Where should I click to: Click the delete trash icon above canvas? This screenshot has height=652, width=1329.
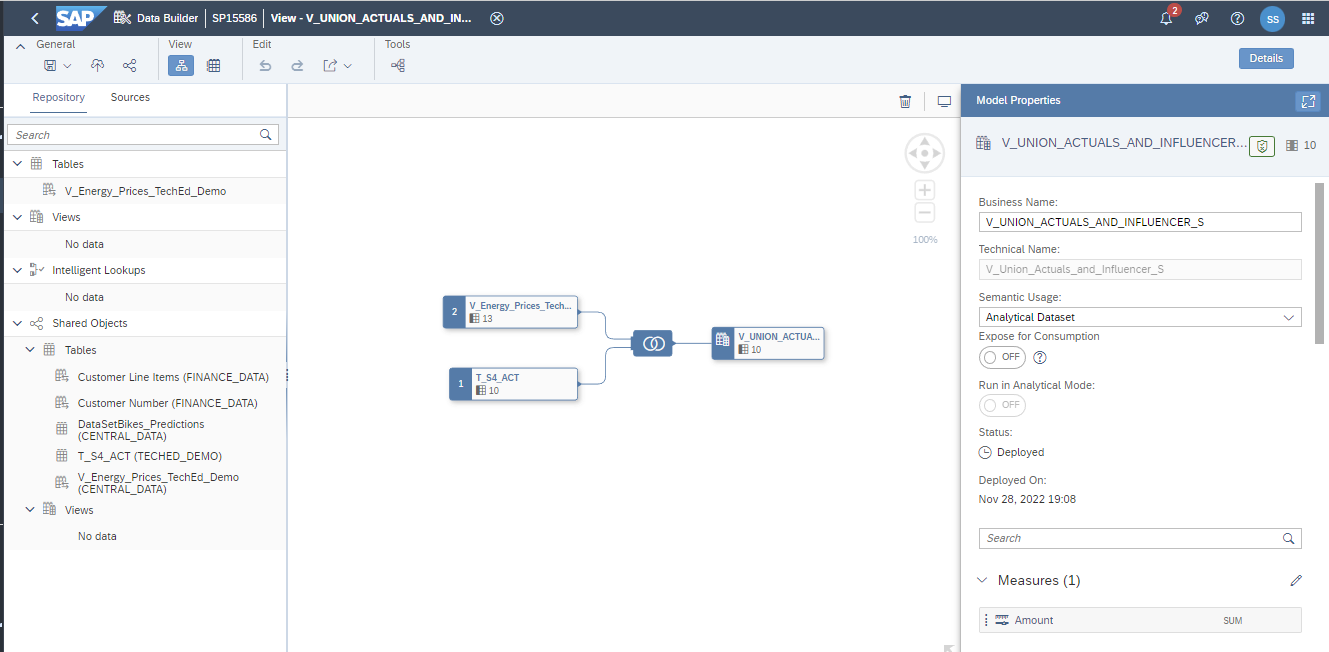click(905, 101)
